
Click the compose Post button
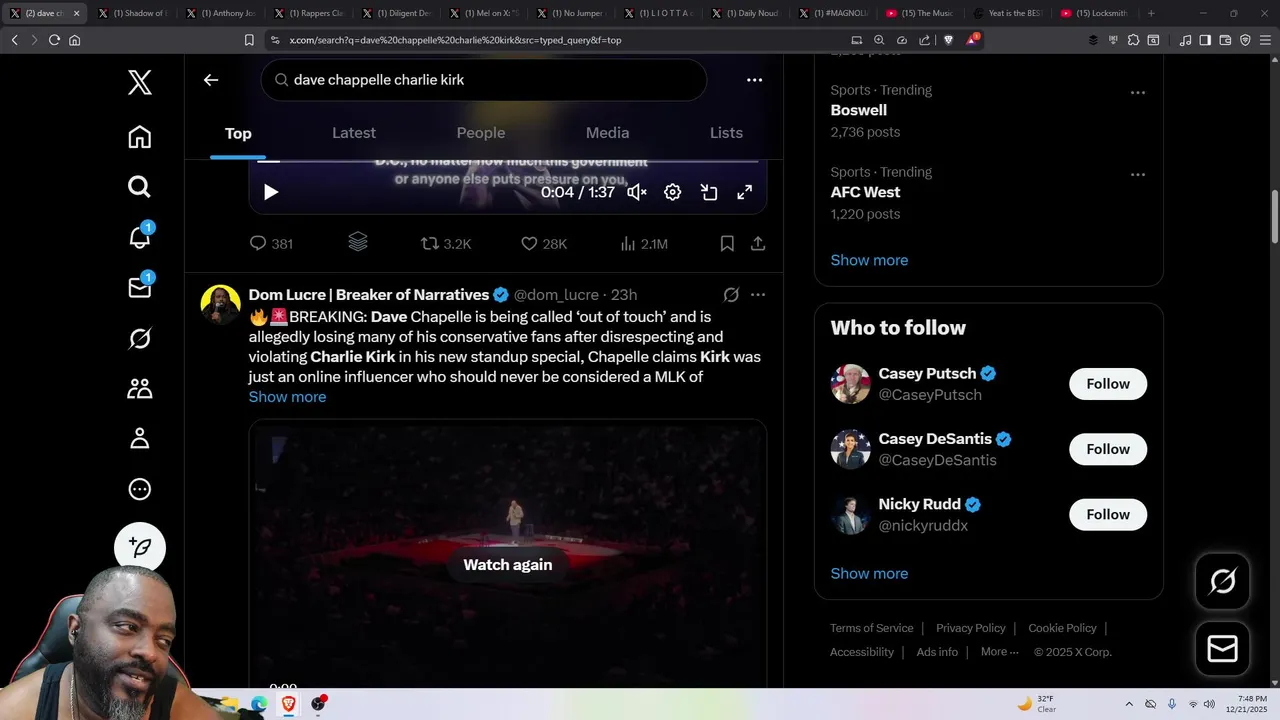pos(140,548)
